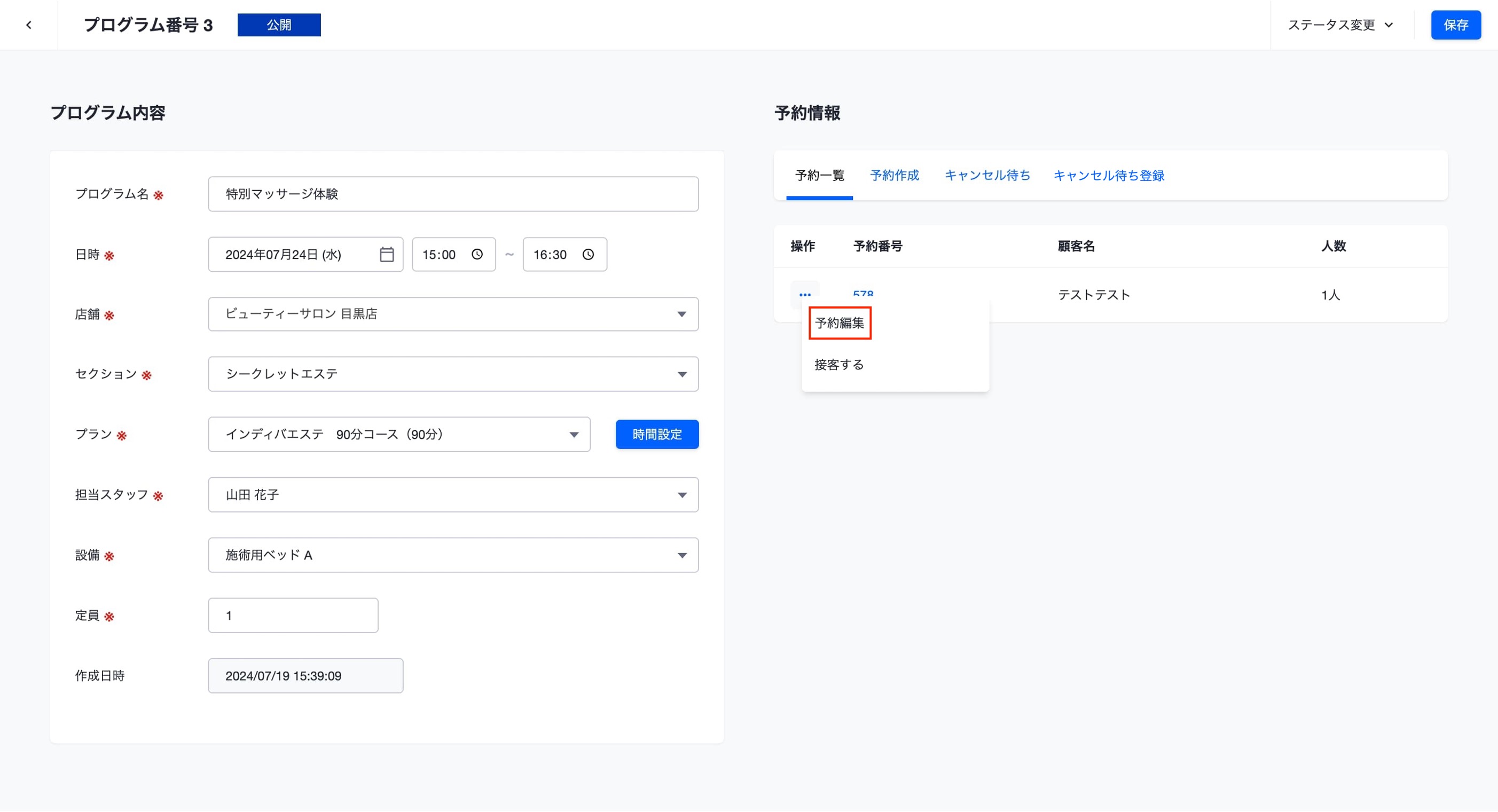Expand the 設備 dropdown 施術用ベッド A
This screenshot has width=1498, height=812.
click(453, 555)
